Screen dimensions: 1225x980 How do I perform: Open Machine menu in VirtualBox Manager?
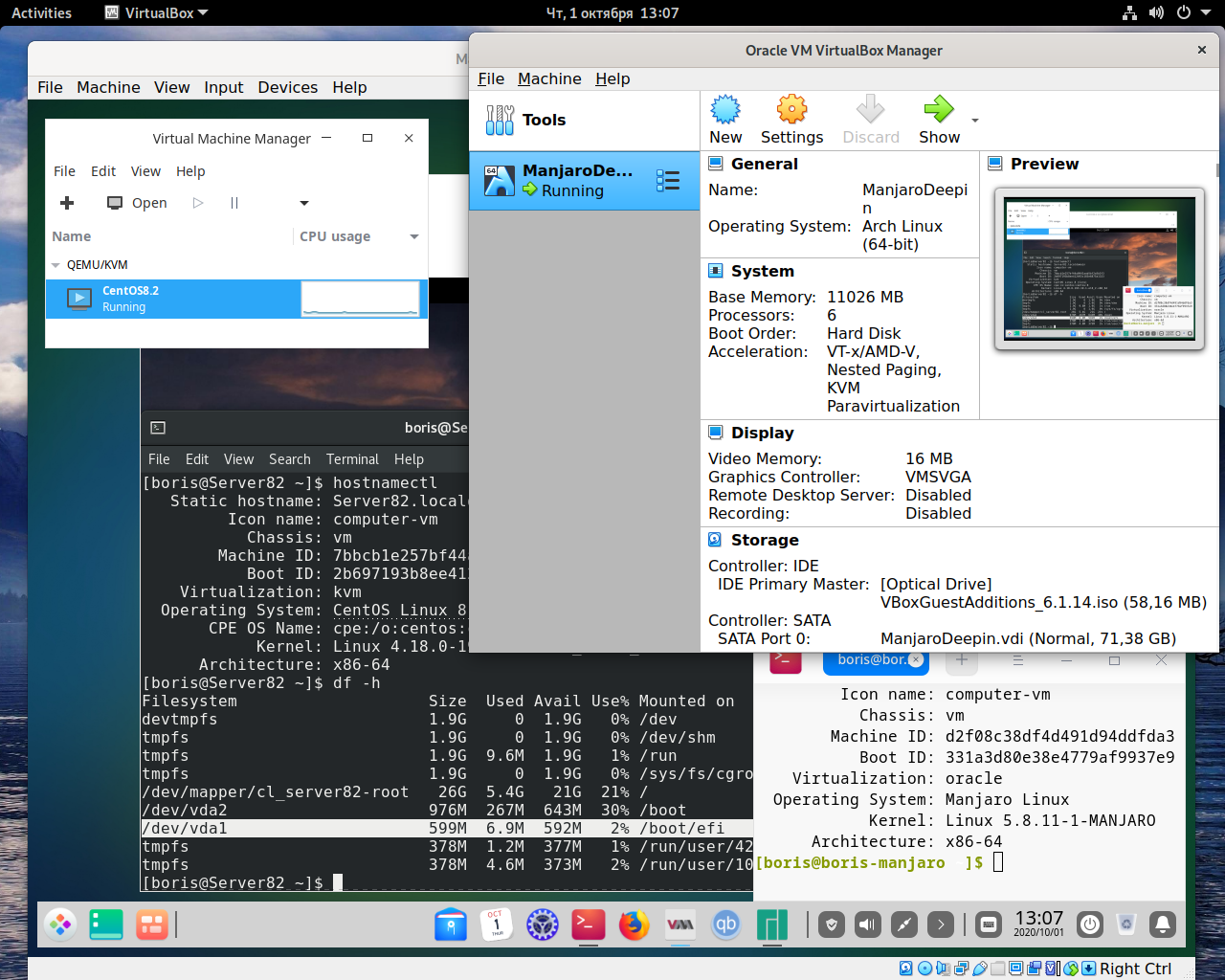click(x=549, y=78)
